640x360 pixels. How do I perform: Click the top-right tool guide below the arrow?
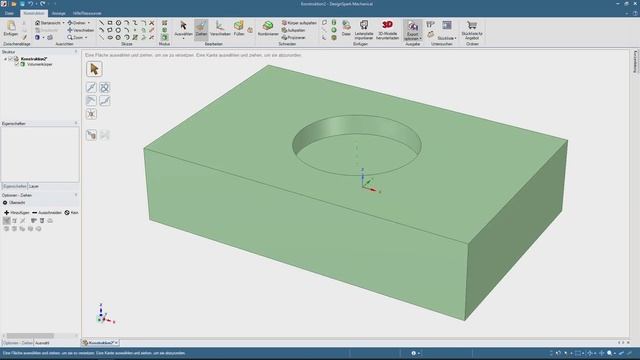(105, 87)
